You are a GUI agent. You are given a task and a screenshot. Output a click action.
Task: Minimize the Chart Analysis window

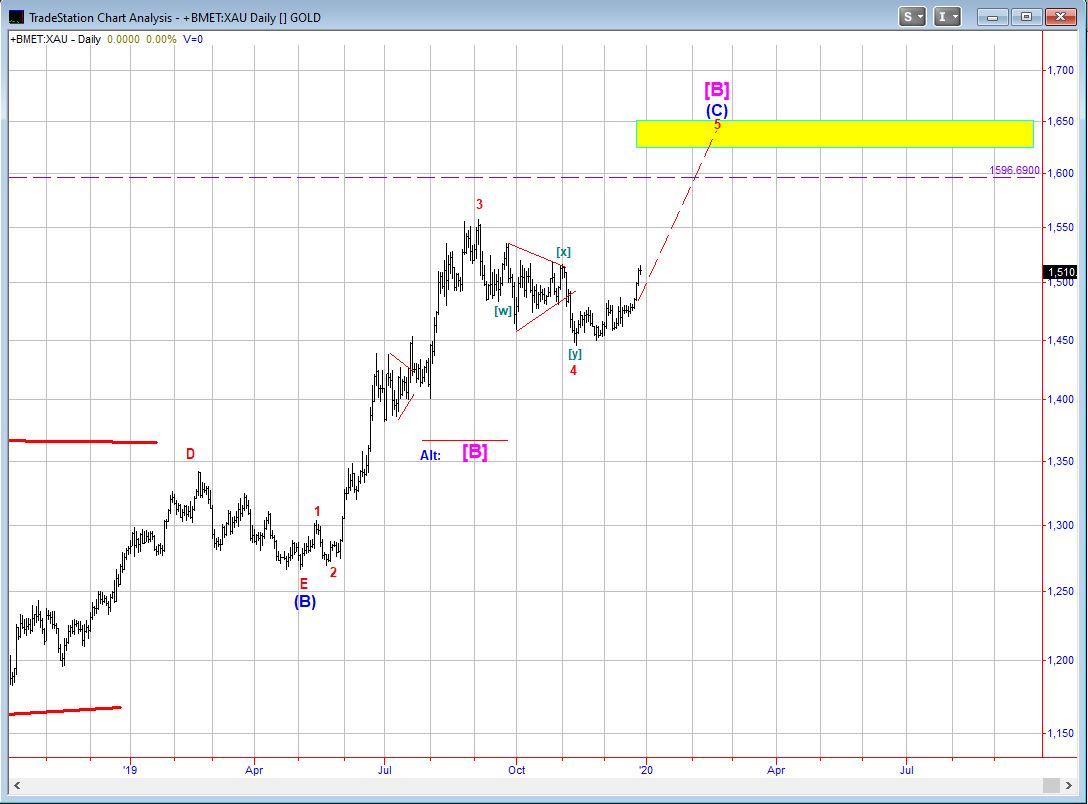(992, 16)
